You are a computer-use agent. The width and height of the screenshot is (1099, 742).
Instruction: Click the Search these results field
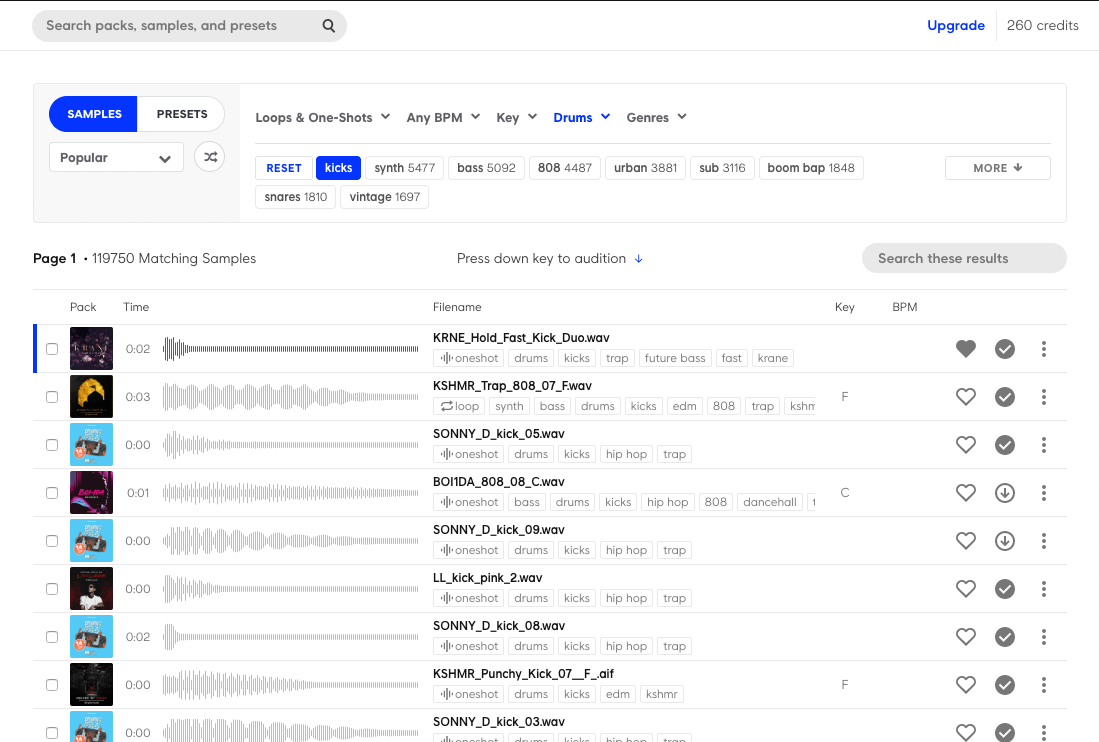point(963,258)
